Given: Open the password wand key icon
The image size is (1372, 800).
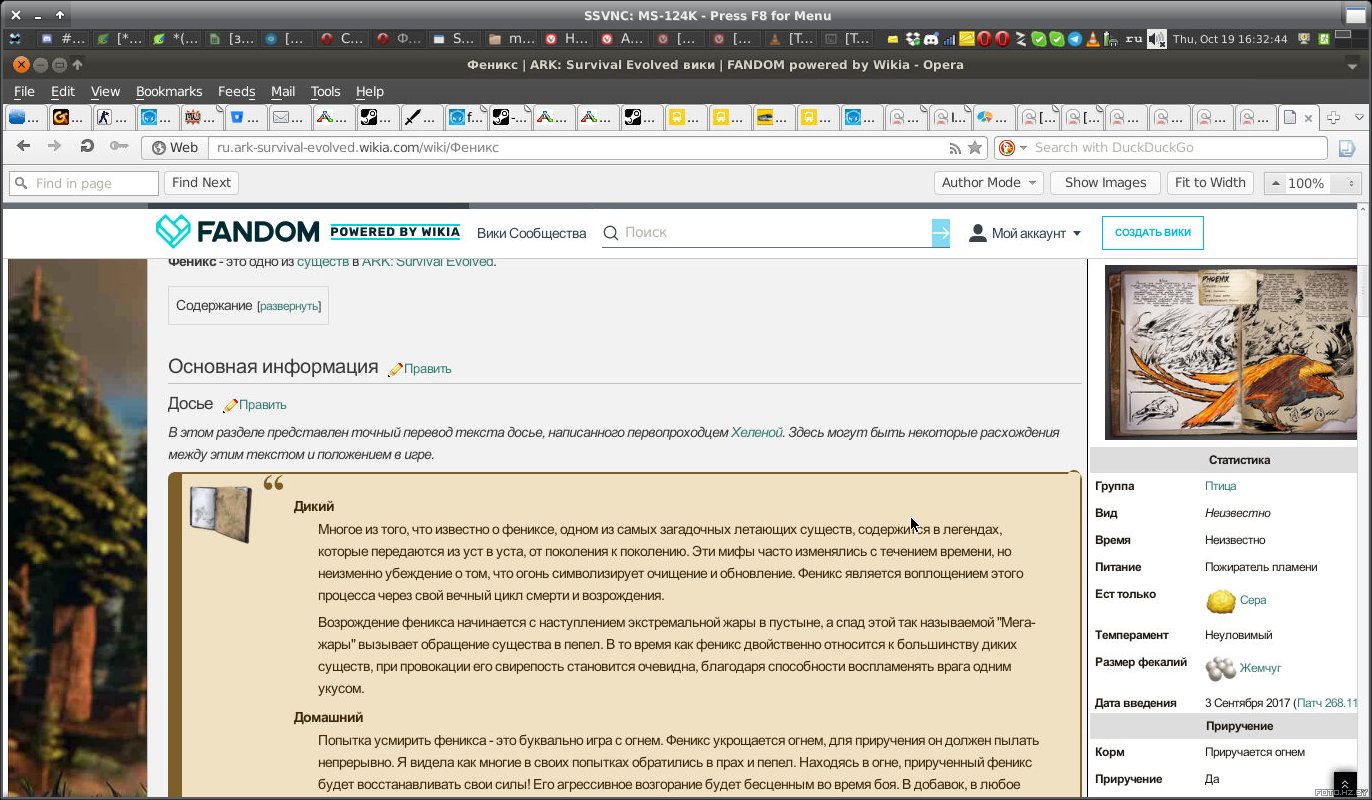Looking at the screenshot, I should (x=119, y=147).
